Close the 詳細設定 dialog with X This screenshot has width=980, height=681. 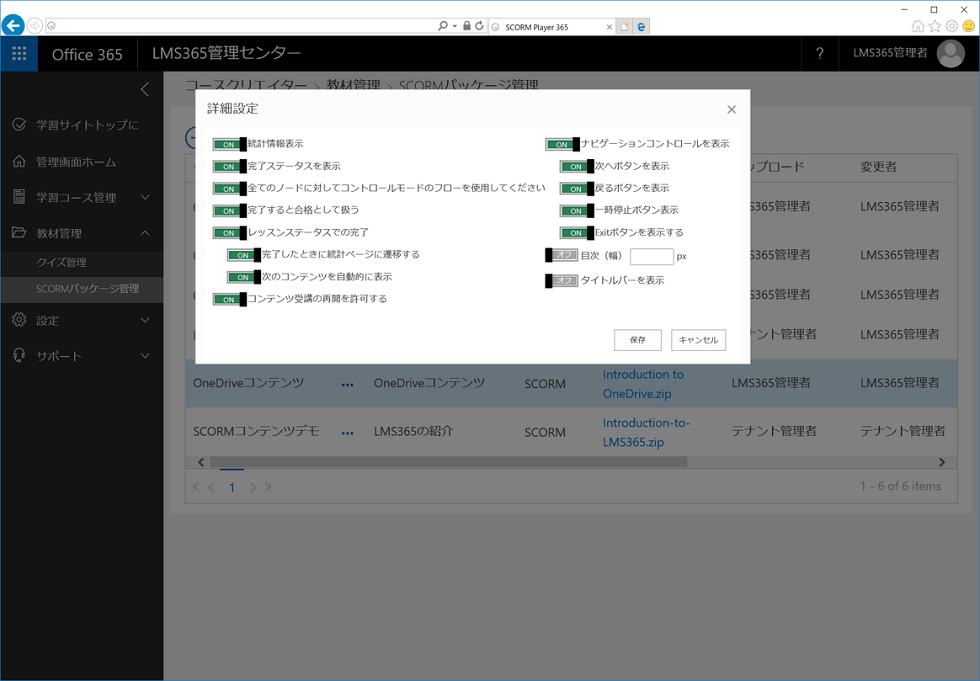click(731, 109)
